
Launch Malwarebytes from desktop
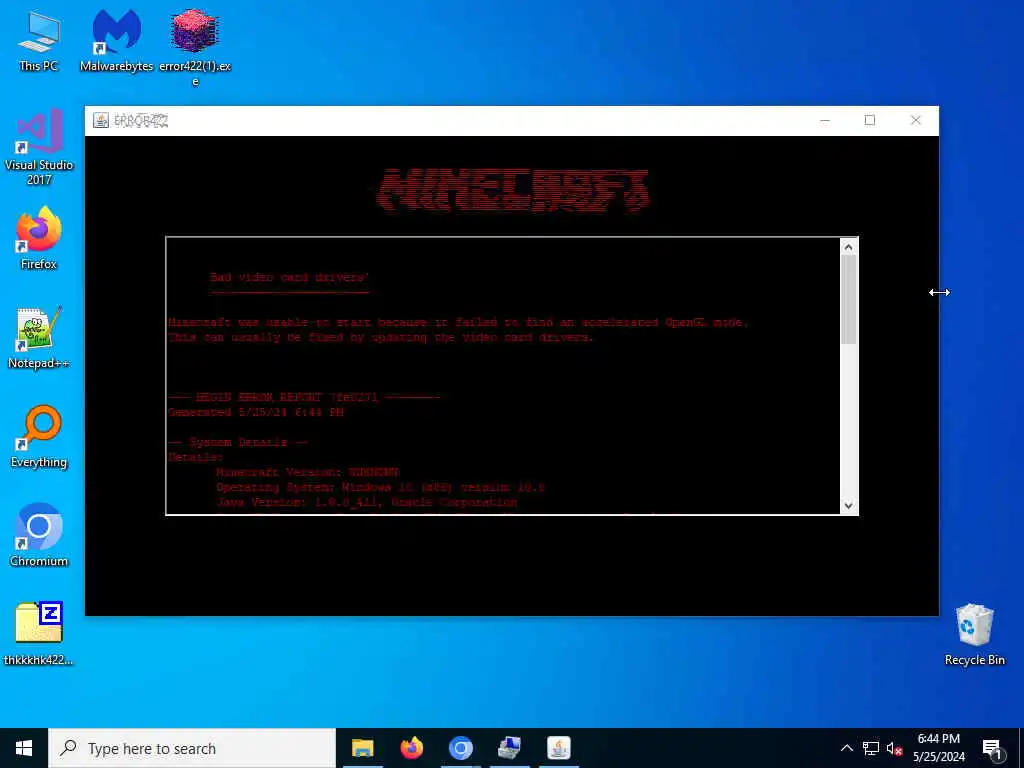click(x=116, y=40)
